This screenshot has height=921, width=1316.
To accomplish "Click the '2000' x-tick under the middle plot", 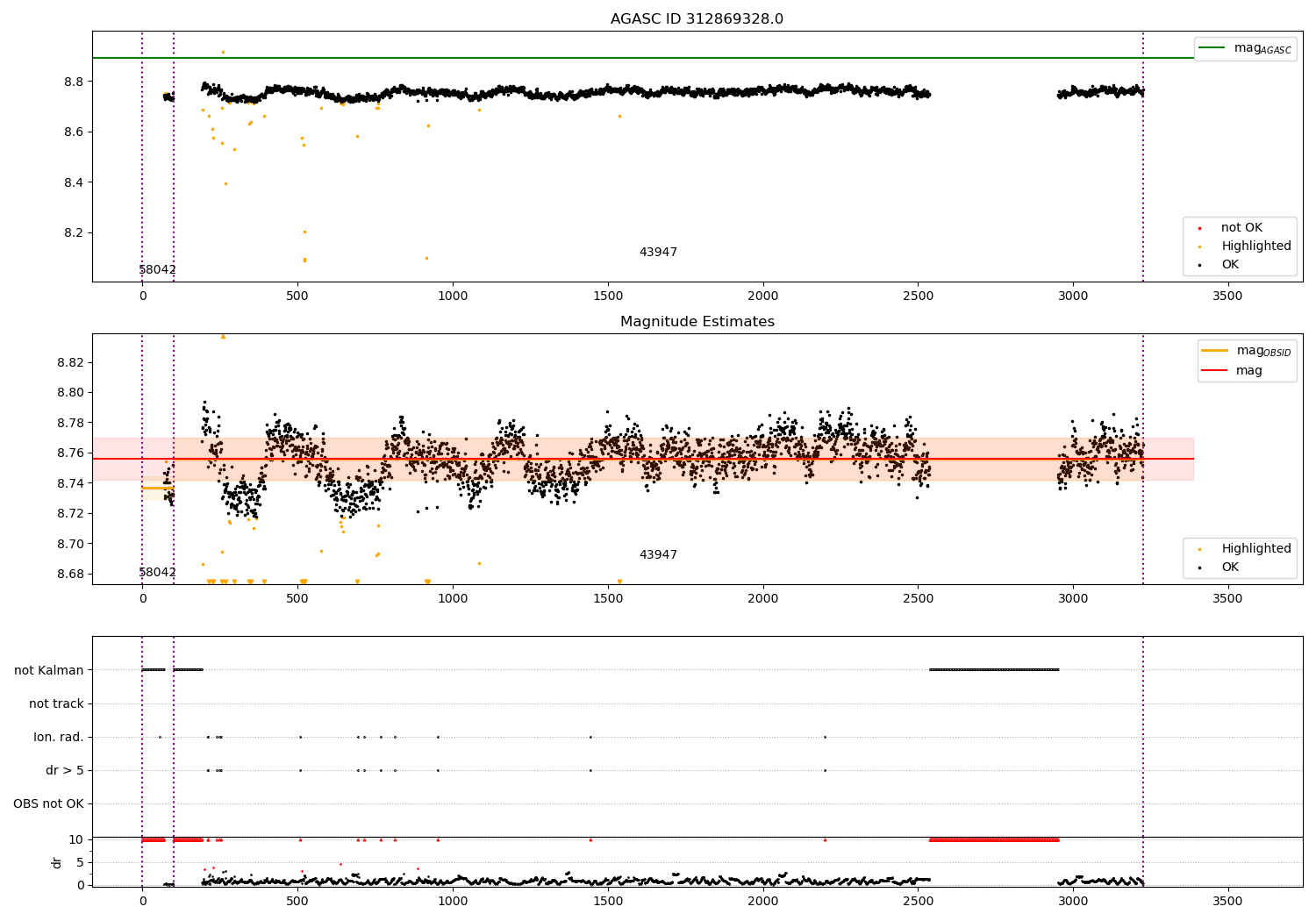I will (x=762, y=599).
